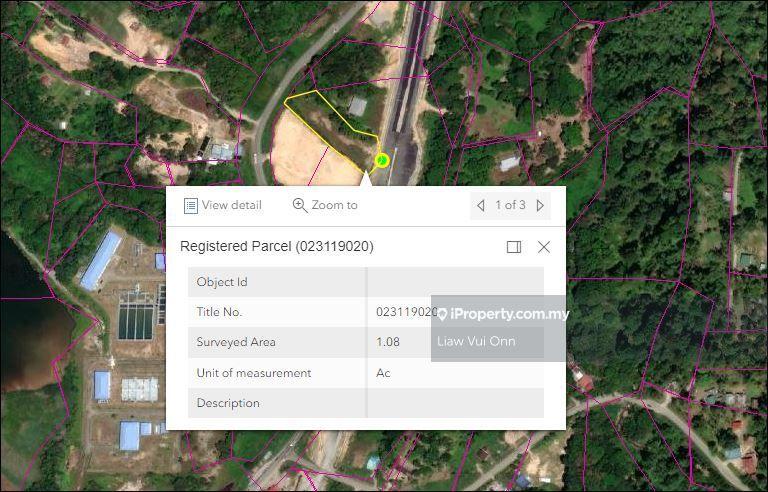Click the long blue-roofed building on map
The width and height of the screenshot is (768, 492).
point(101,260)
